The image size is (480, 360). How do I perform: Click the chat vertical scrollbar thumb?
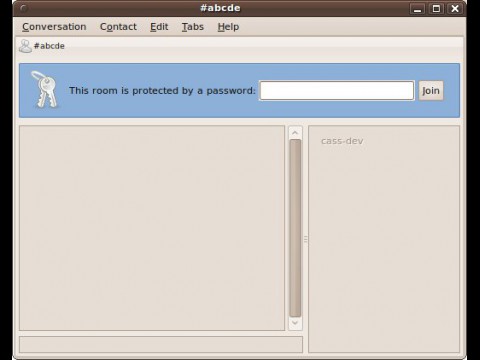pos(295,228)
